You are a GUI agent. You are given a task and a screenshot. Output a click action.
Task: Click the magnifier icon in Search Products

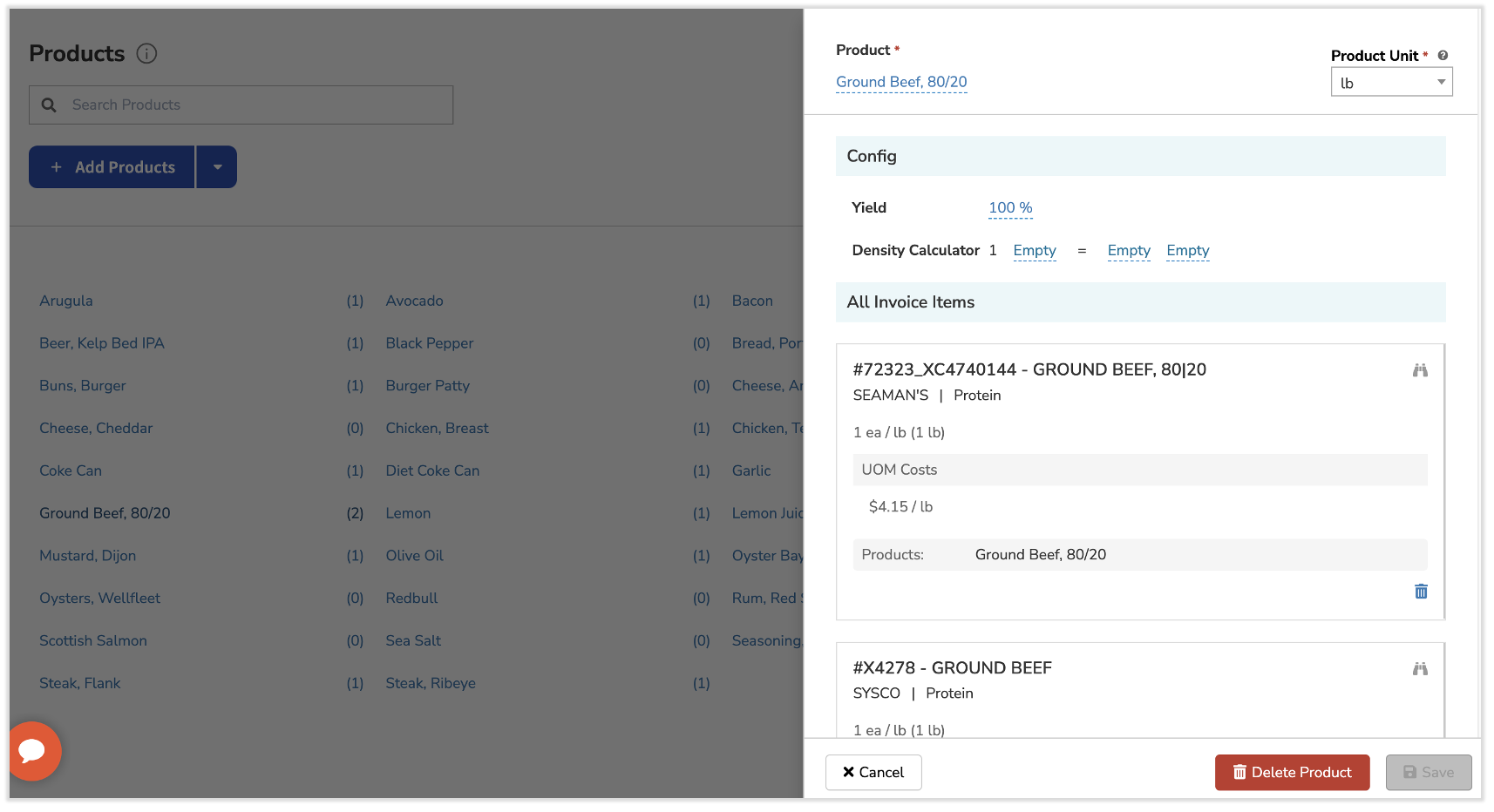[x=49, y=105]
